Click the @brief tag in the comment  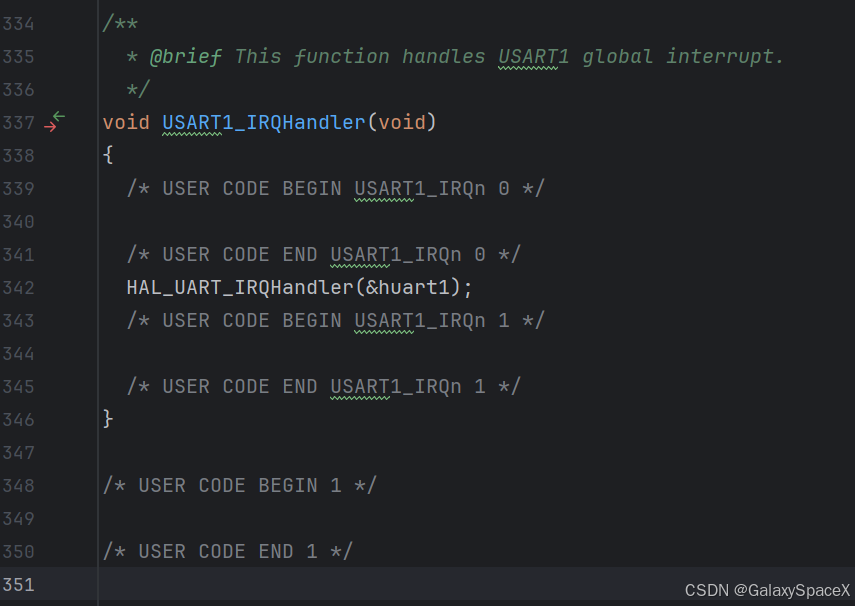point(186,57)
